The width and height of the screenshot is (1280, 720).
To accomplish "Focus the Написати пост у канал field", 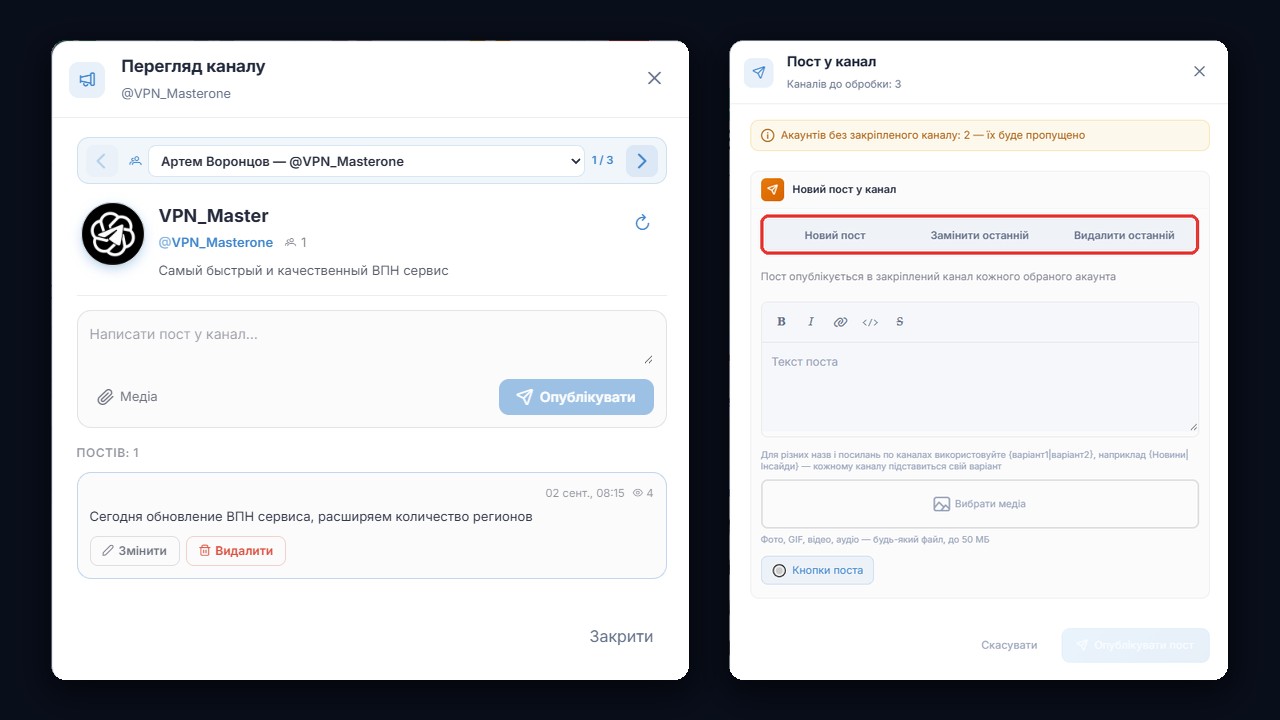I will pyautogui.click(x=371, y=344).
